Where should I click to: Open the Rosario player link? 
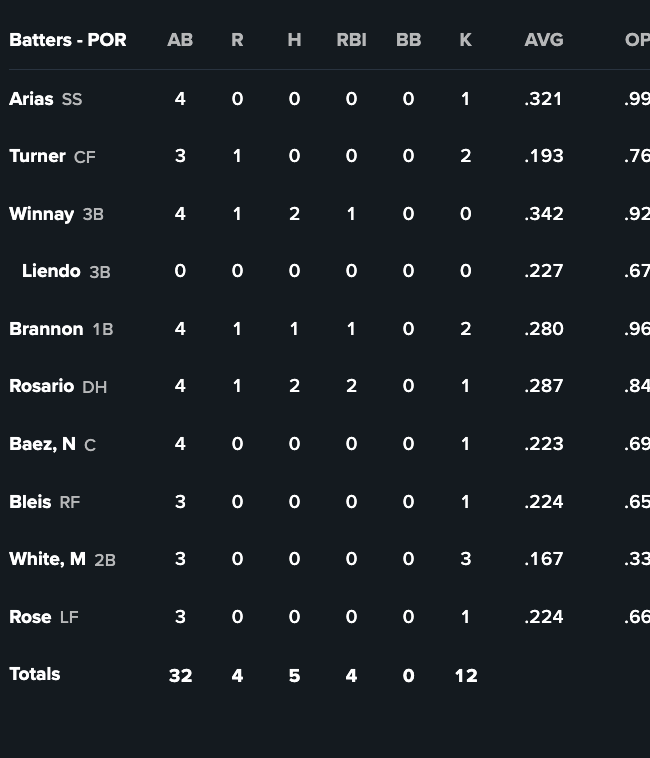coord(42,386)
